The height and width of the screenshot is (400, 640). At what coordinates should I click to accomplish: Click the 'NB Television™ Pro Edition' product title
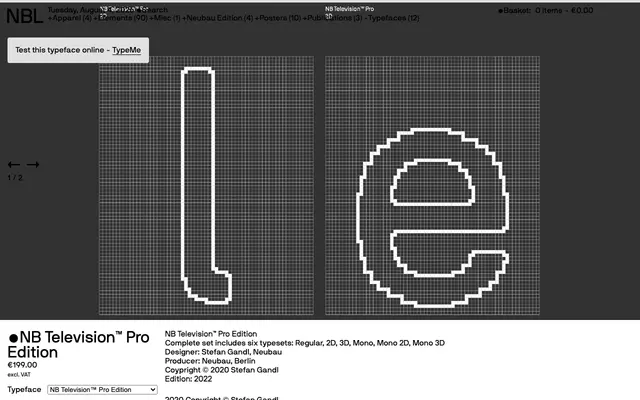78,344
